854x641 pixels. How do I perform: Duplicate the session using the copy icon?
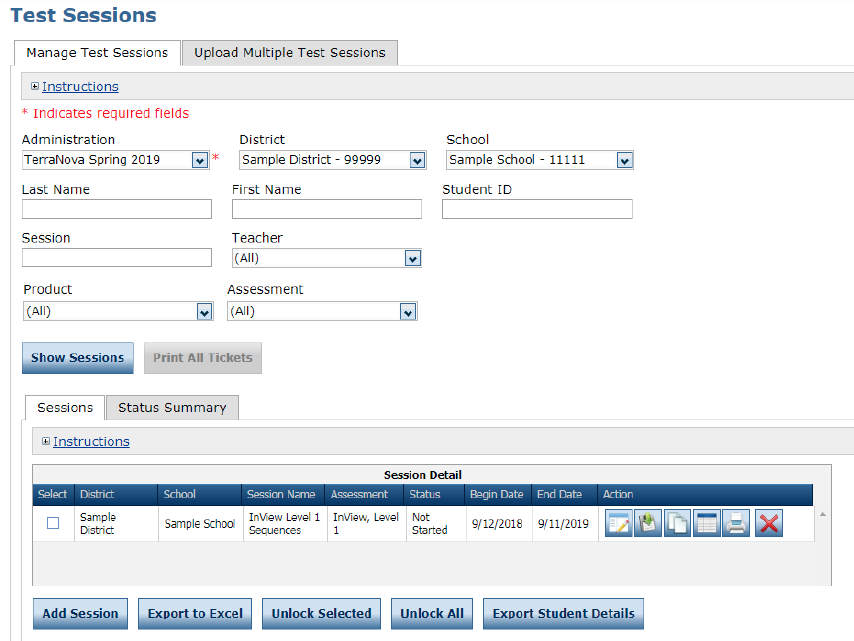coord(677,522)
